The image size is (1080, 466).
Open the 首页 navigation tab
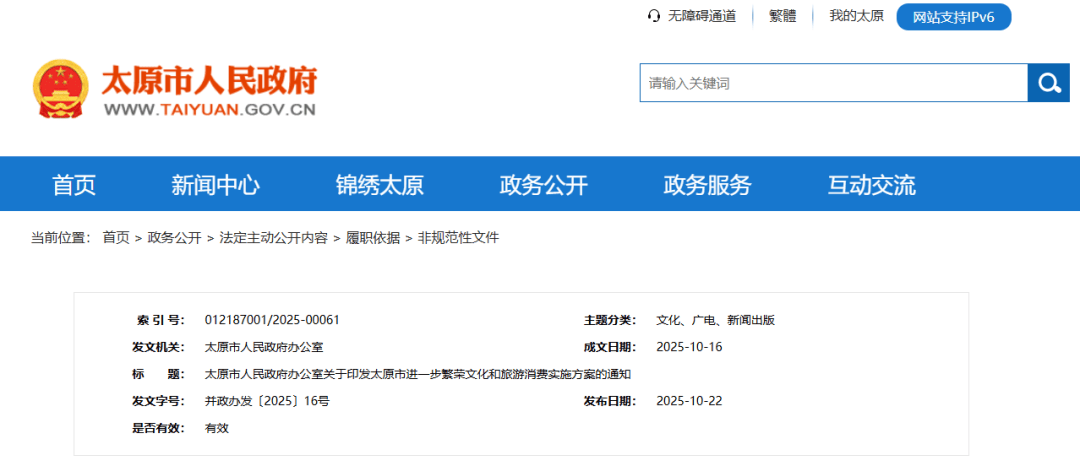pyautogui.click(x=74, y=185)
